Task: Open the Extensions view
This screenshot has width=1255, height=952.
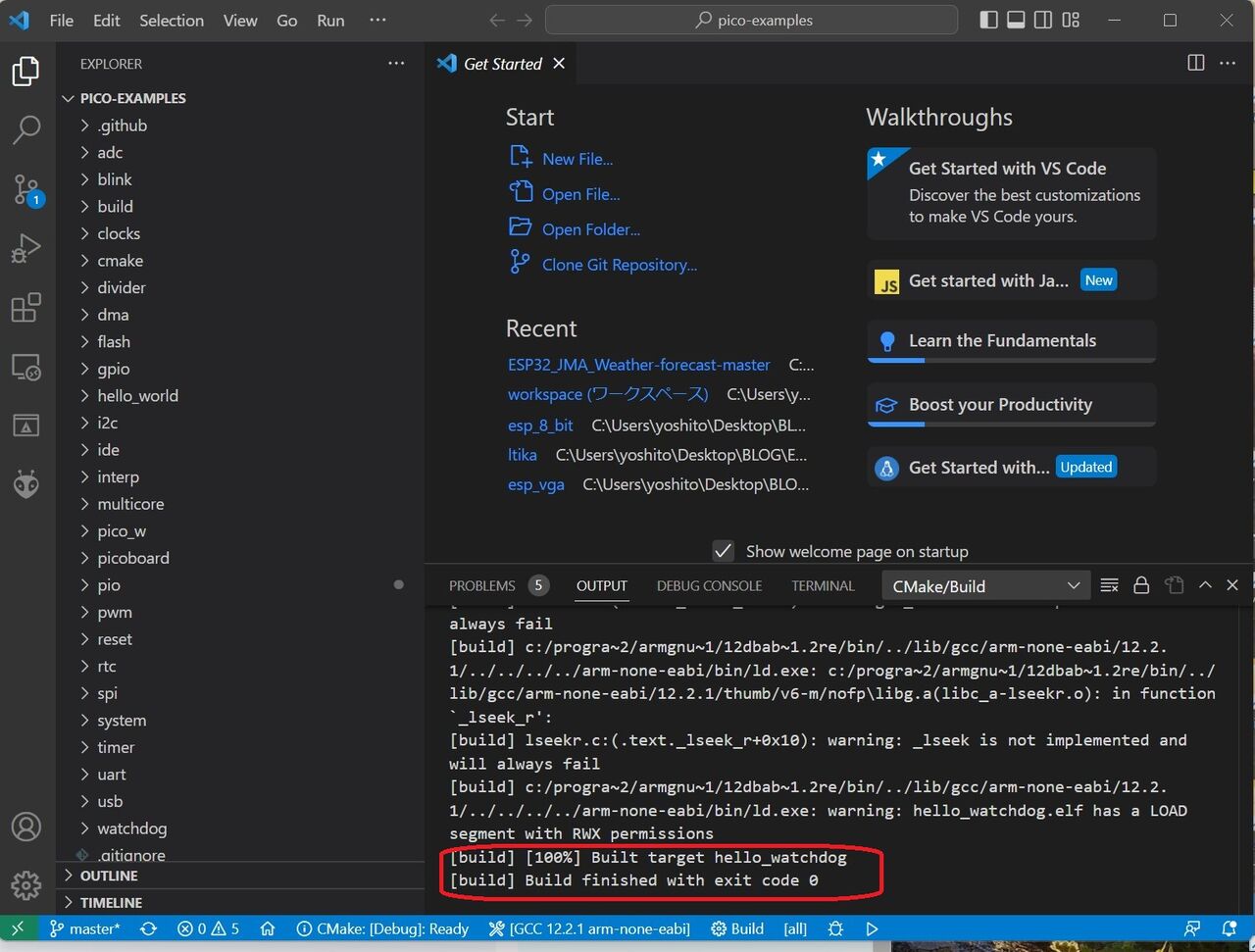Action: (26, 307)
